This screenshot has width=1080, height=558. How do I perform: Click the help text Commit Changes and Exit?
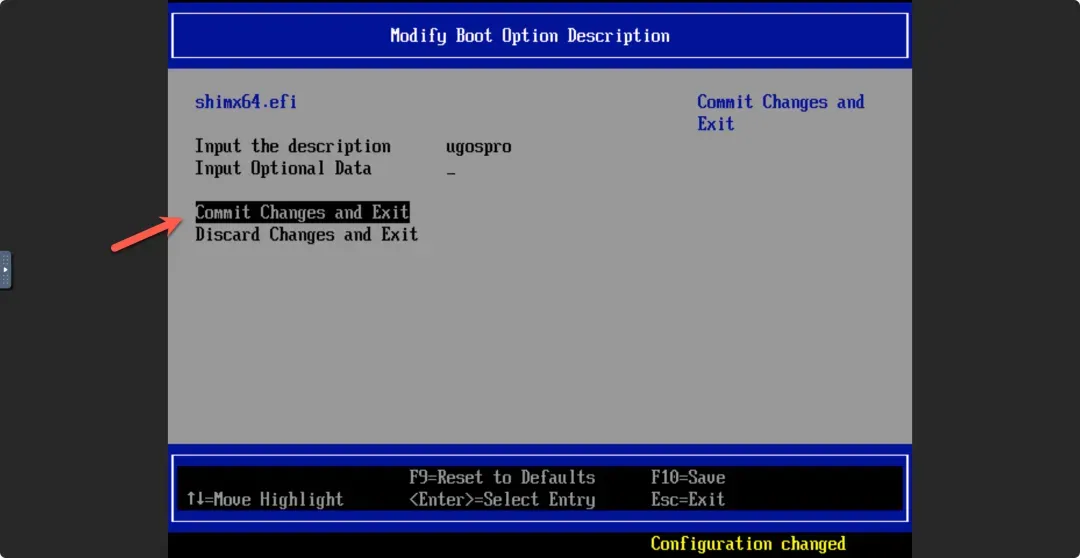[x=780, y=113]
